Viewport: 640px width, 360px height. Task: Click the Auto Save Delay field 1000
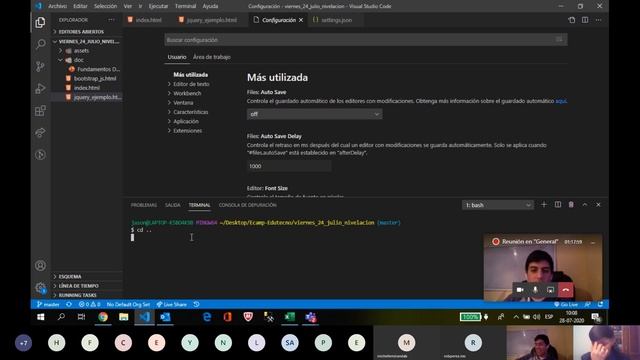click(x=289, y=166)
